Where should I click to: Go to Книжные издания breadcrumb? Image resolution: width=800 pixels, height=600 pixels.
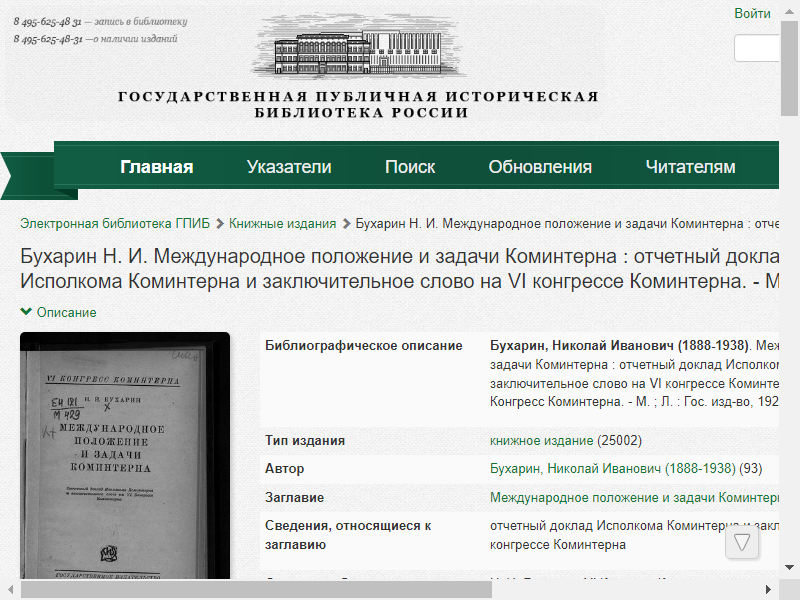click(282, 223)
